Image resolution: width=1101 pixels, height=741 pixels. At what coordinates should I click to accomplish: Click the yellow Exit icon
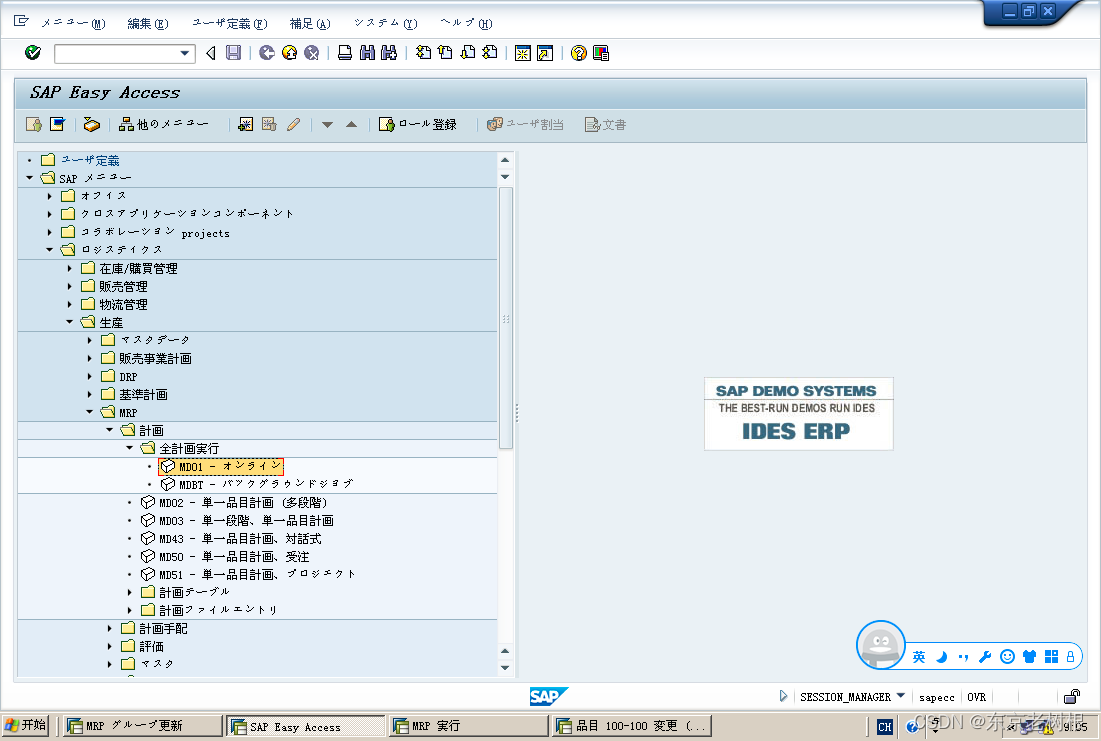click(x=289, y=53)
